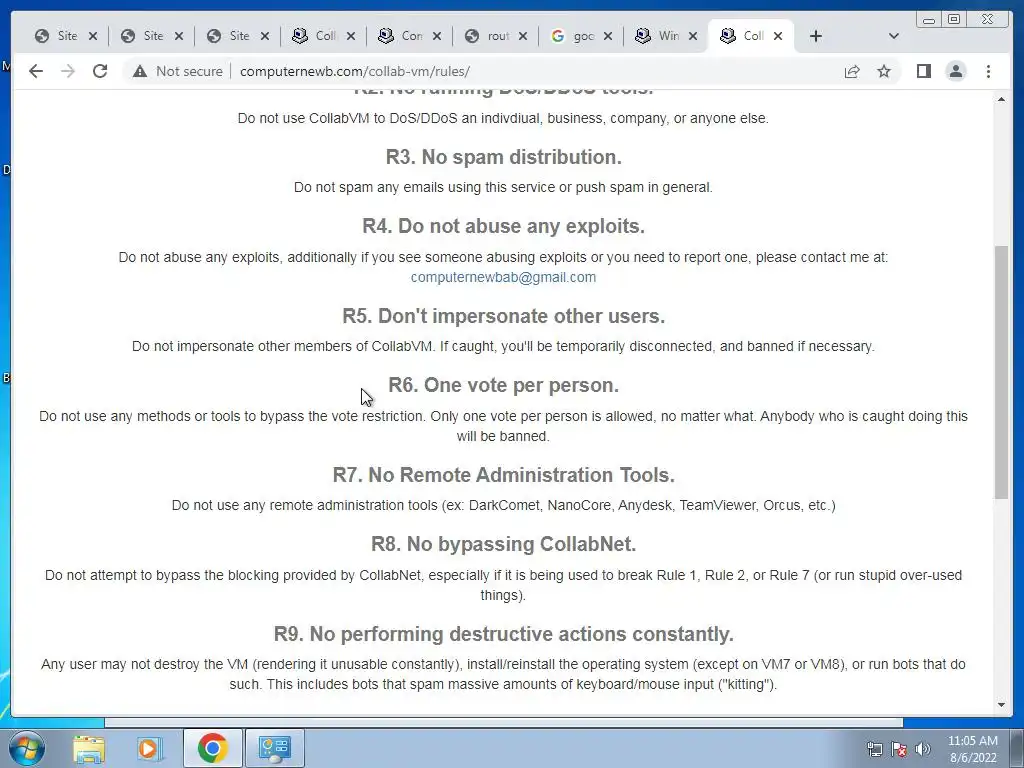
Task: Click the R4. Do not abuse any exploits heading
Action: (504, 226)
